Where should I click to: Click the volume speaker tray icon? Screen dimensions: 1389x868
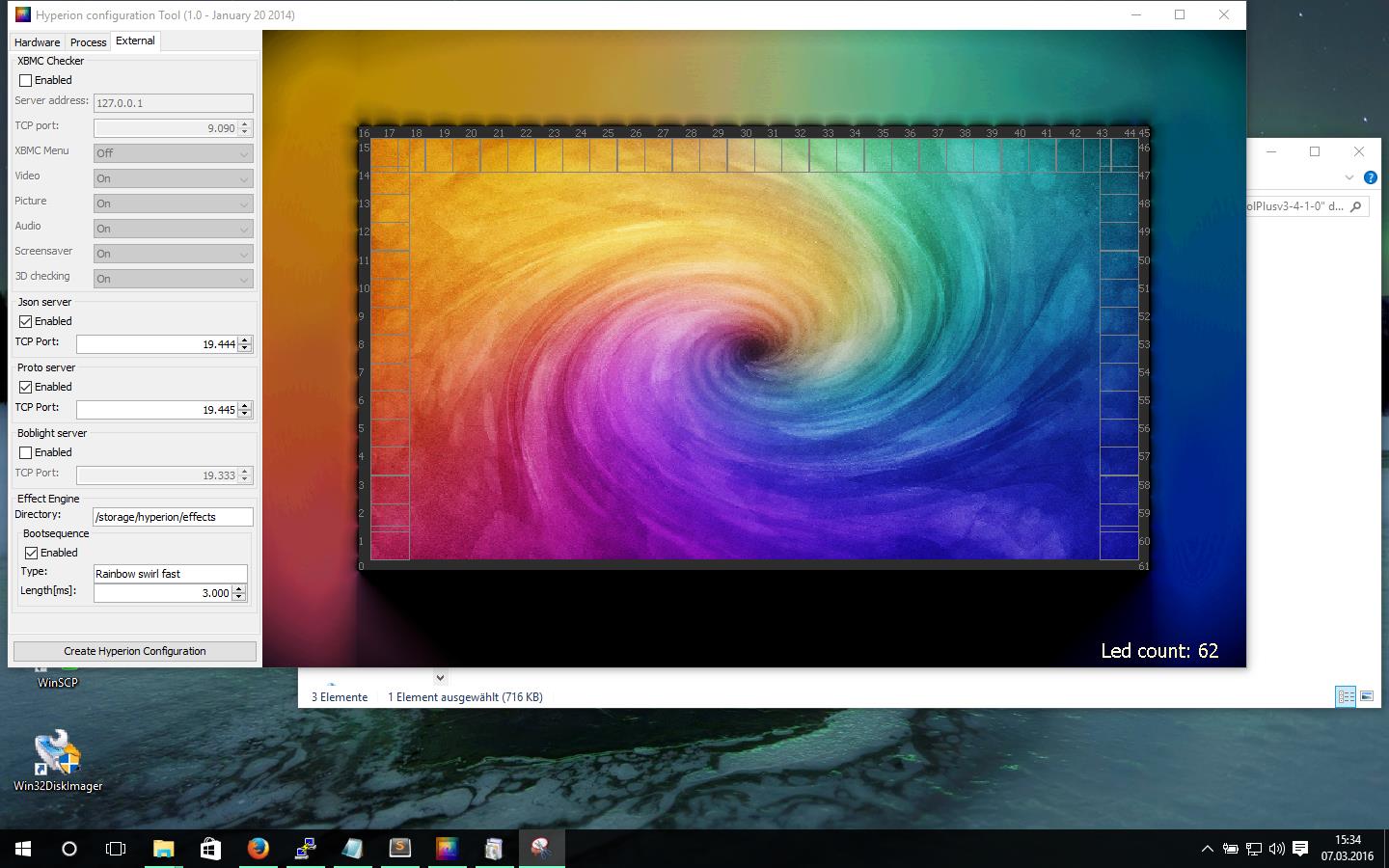click(1276, 849)
